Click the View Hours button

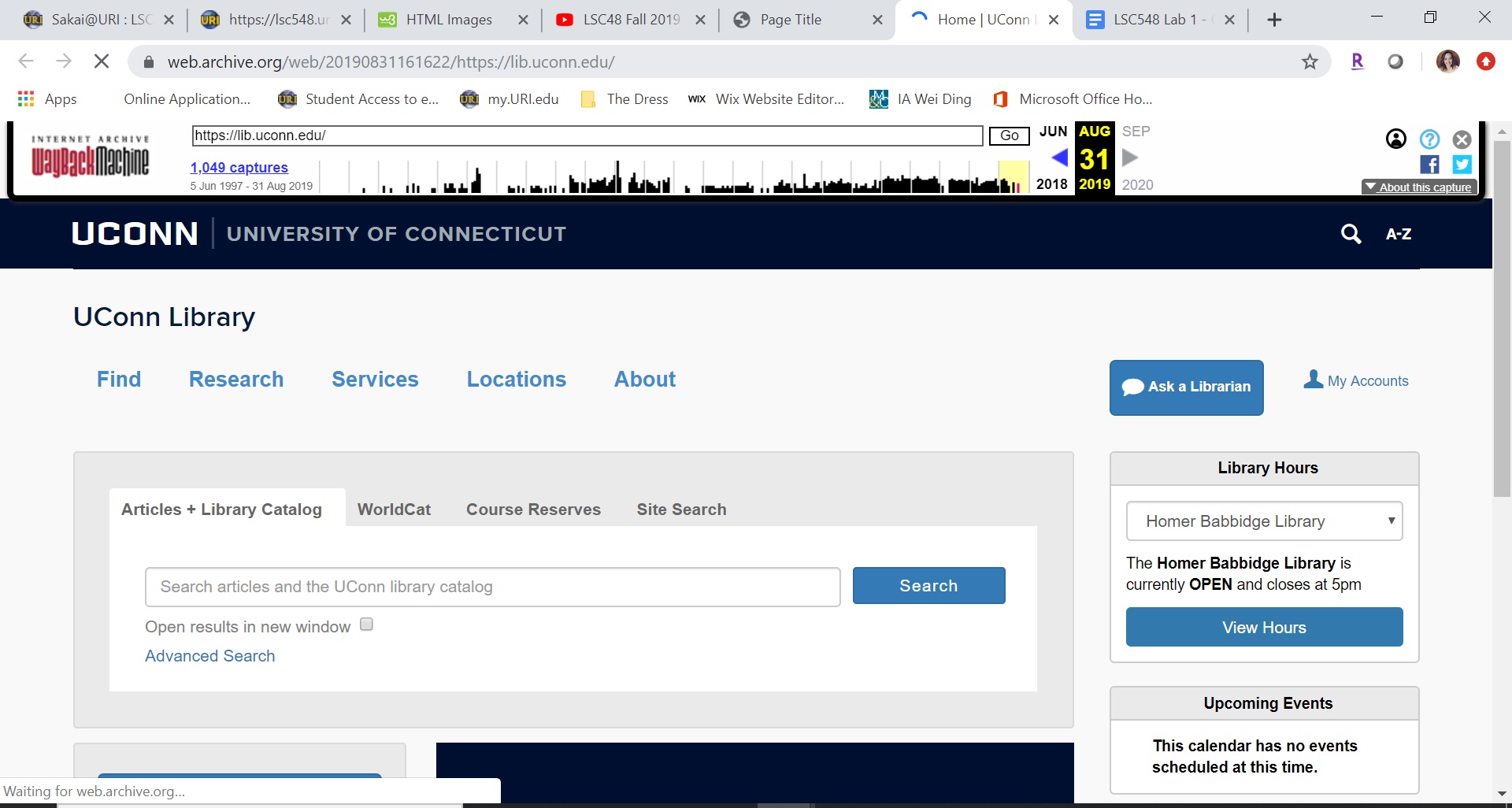tap(1264, 627)
